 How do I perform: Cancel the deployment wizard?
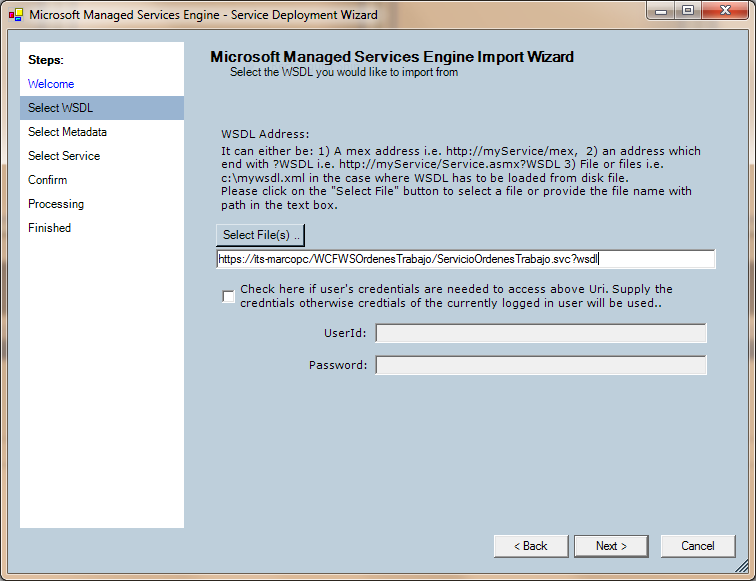point(698,546)
